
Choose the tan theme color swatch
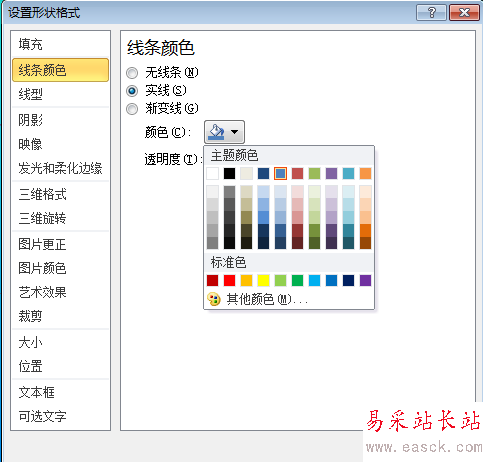tap(246, 173)
